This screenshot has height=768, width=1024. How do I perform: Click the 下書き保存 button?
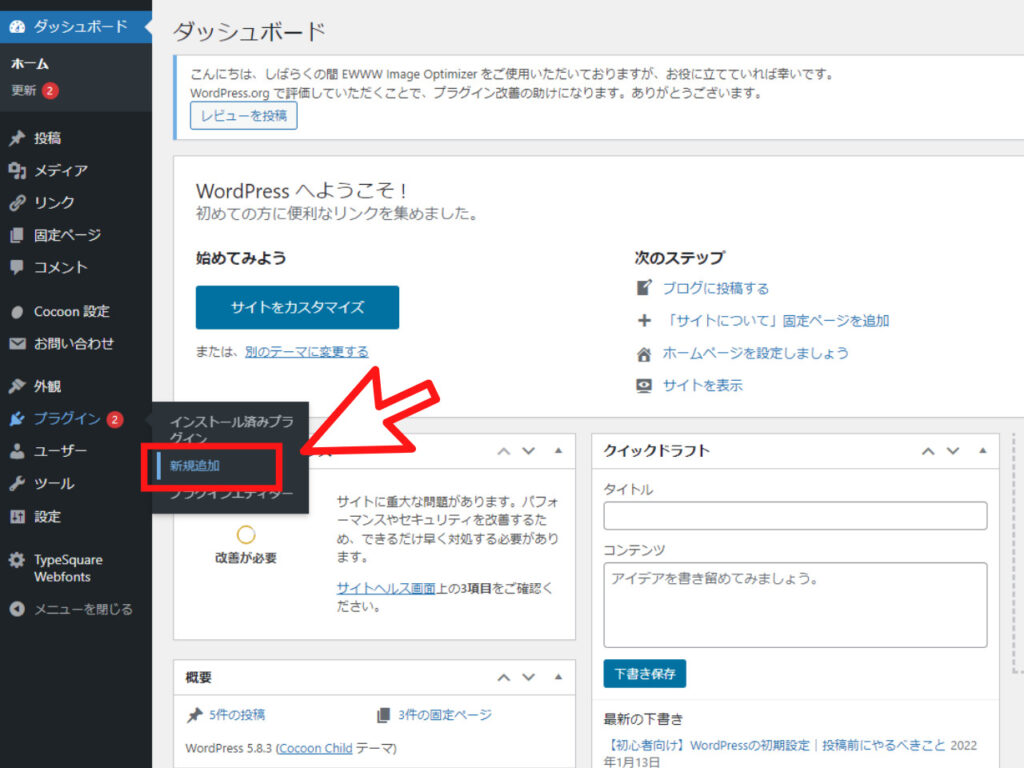coord(645,673)
